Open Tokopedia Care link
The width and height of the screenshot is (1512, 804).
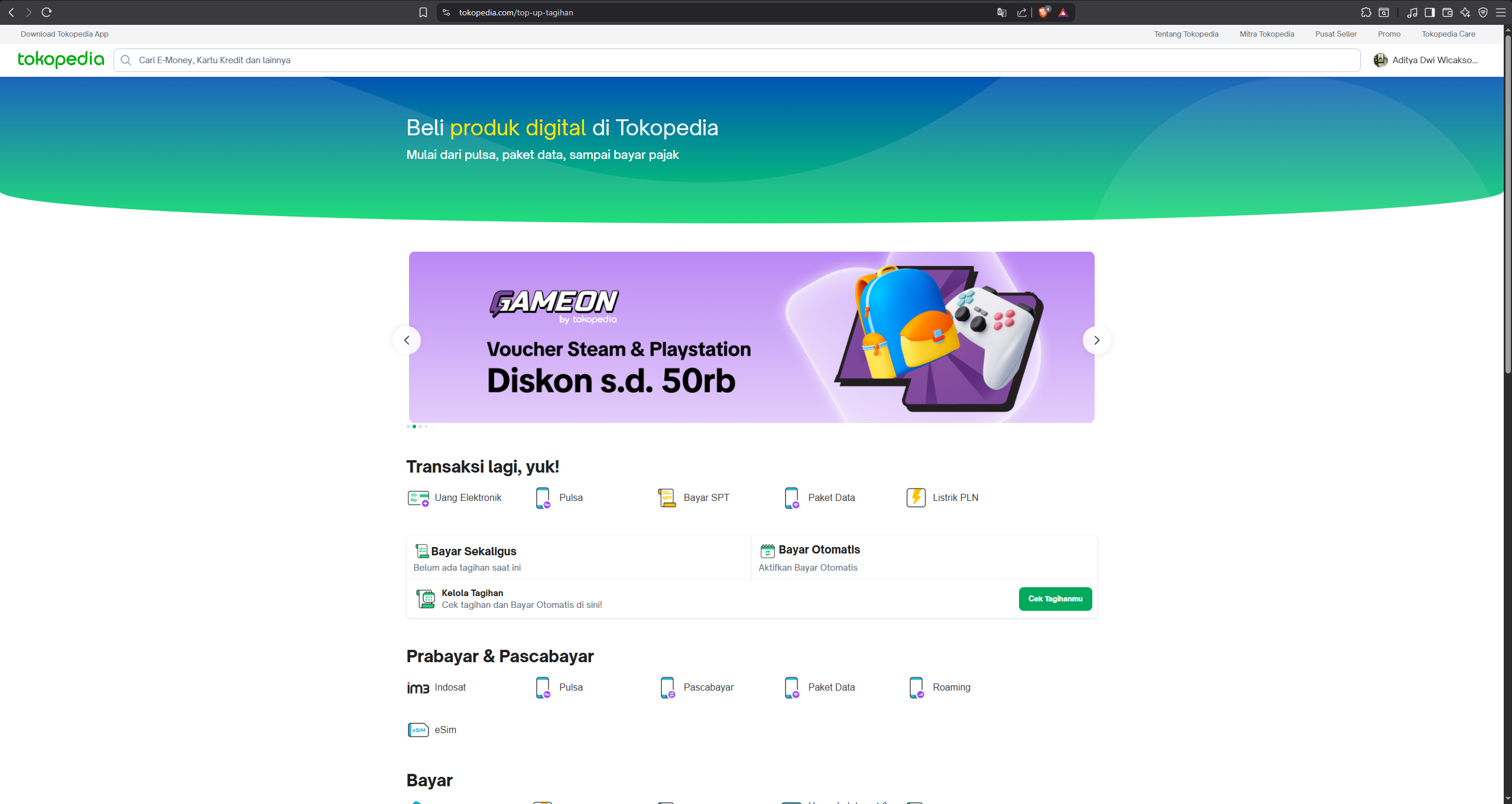point(1448,34)
